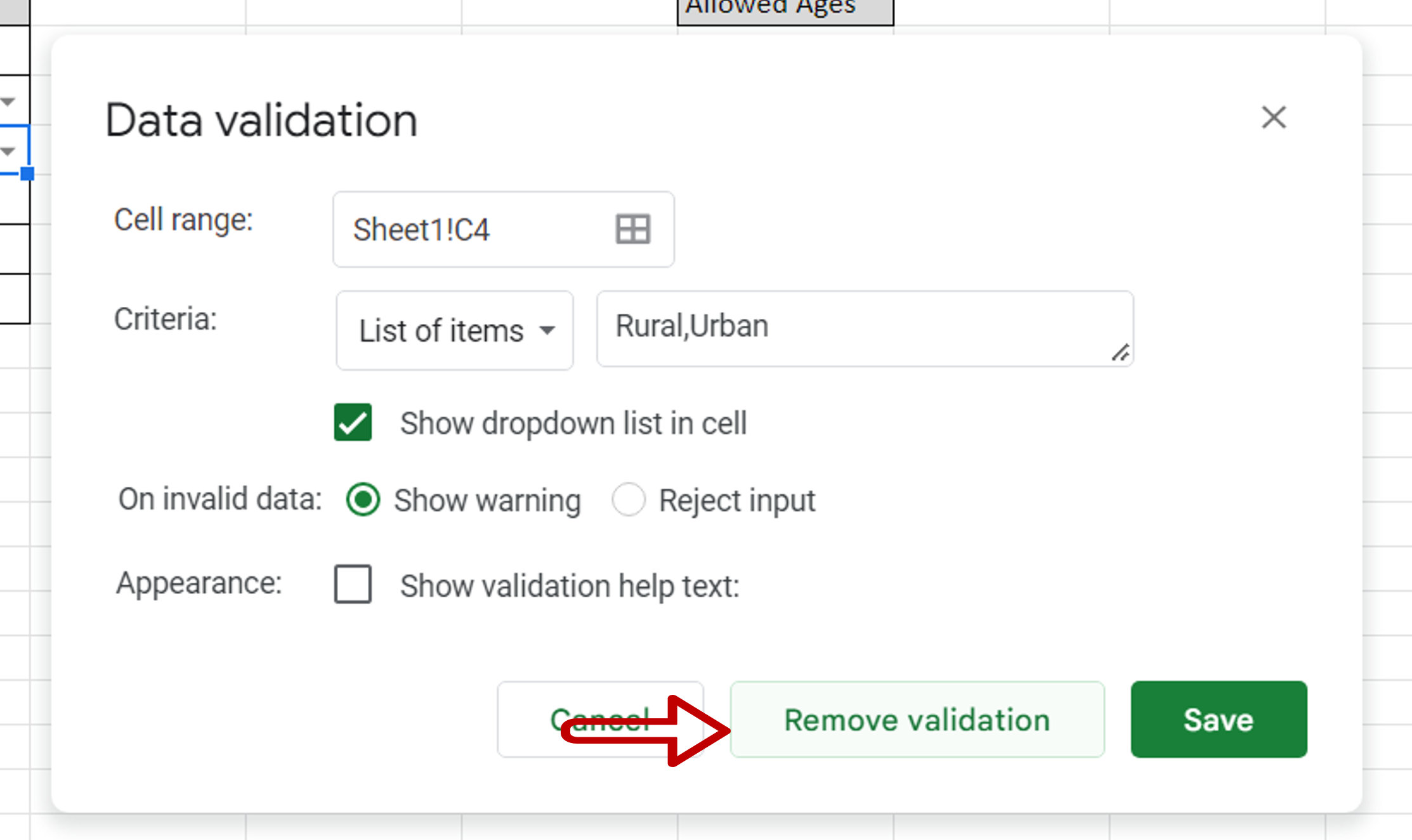The width and height of the screenshot is (1412, 840).
Task: Close the Data validation dialog with the X
Action: click(1273, 118)
